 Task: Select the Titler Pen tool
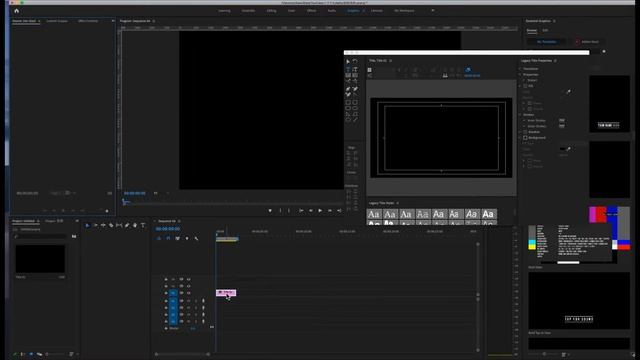pos(348,89)
